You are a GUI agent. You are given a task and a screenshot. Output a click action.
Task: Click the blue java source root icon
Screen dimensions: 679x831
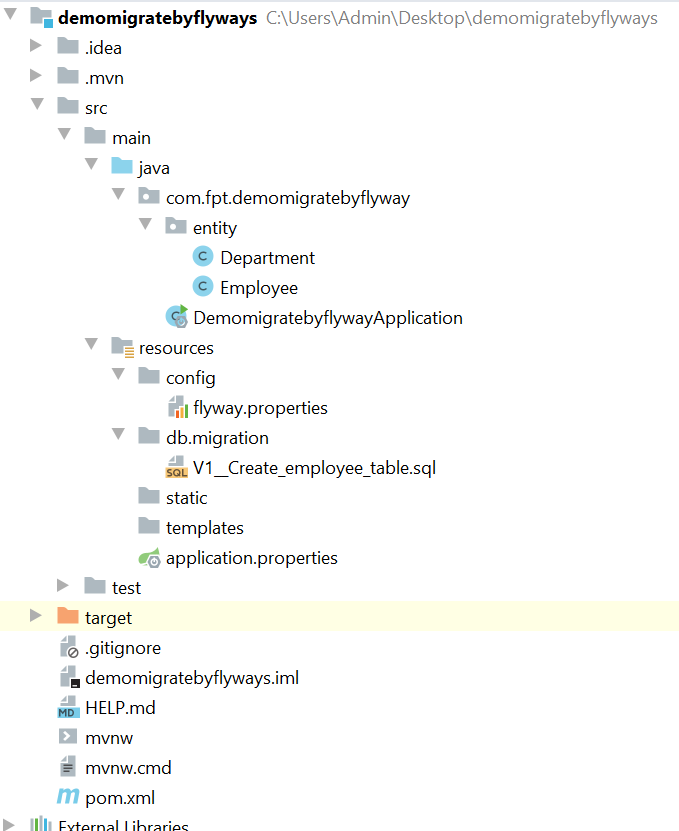click(122, 166)
